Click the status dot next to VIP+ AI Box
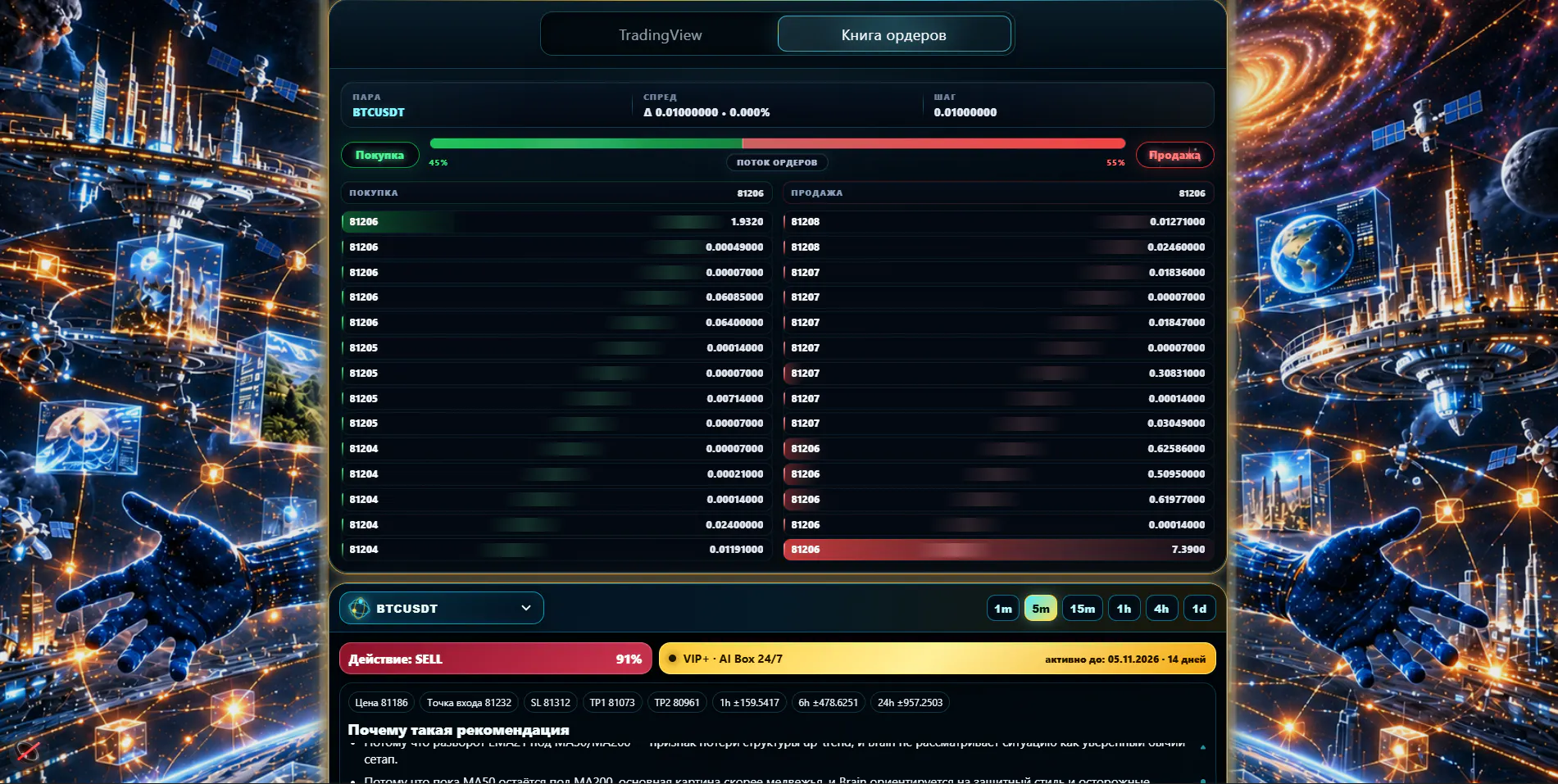Viewport: 1558px width, 784px height. tap(672, 659)
